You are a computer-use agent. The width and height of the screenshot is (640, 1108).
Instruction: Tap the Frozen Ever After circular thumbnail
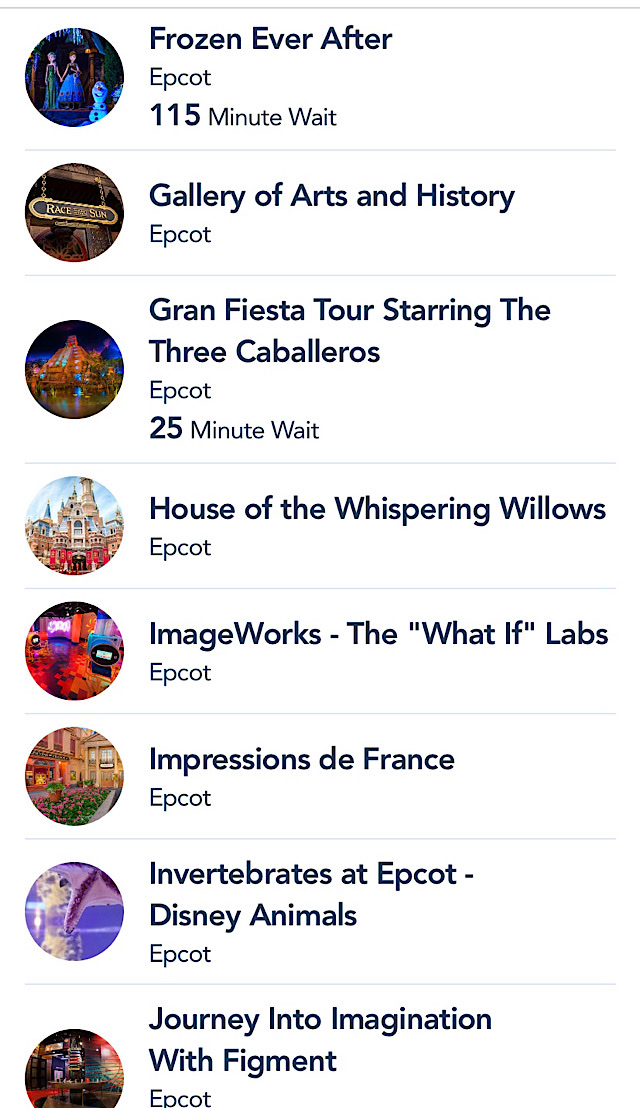(74, 78)
